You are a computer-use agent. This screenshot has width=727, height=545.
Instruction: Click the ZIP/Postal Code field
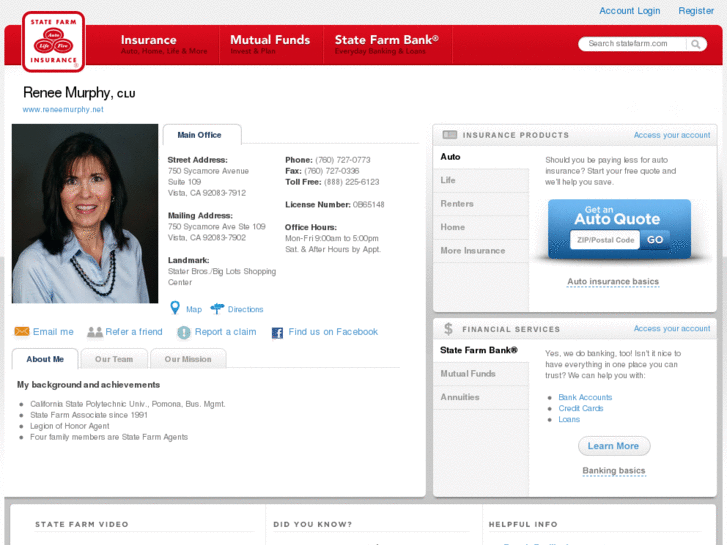point(605,240)
